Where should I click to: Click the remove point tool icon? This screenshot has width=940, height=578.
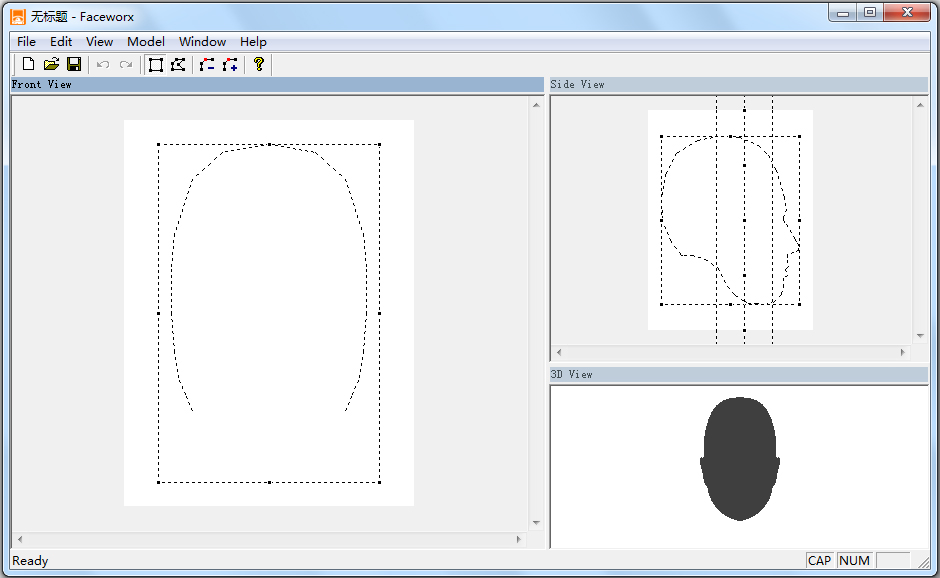[207, 64]
